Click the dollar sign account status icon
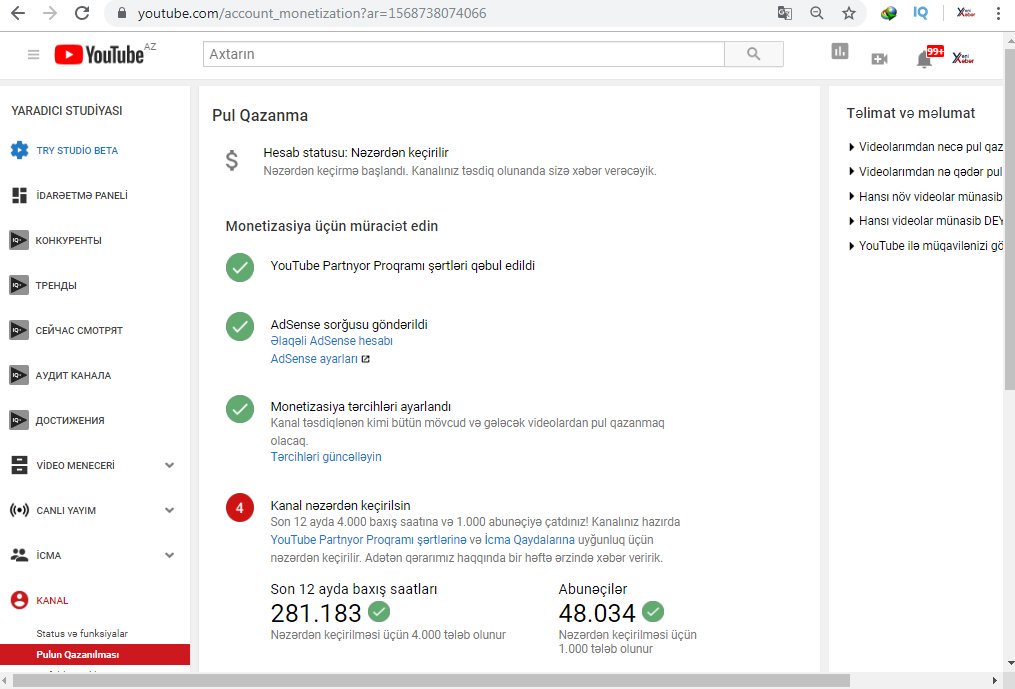1015x689 pixels. pyautogui.click(x=232, y=160)
